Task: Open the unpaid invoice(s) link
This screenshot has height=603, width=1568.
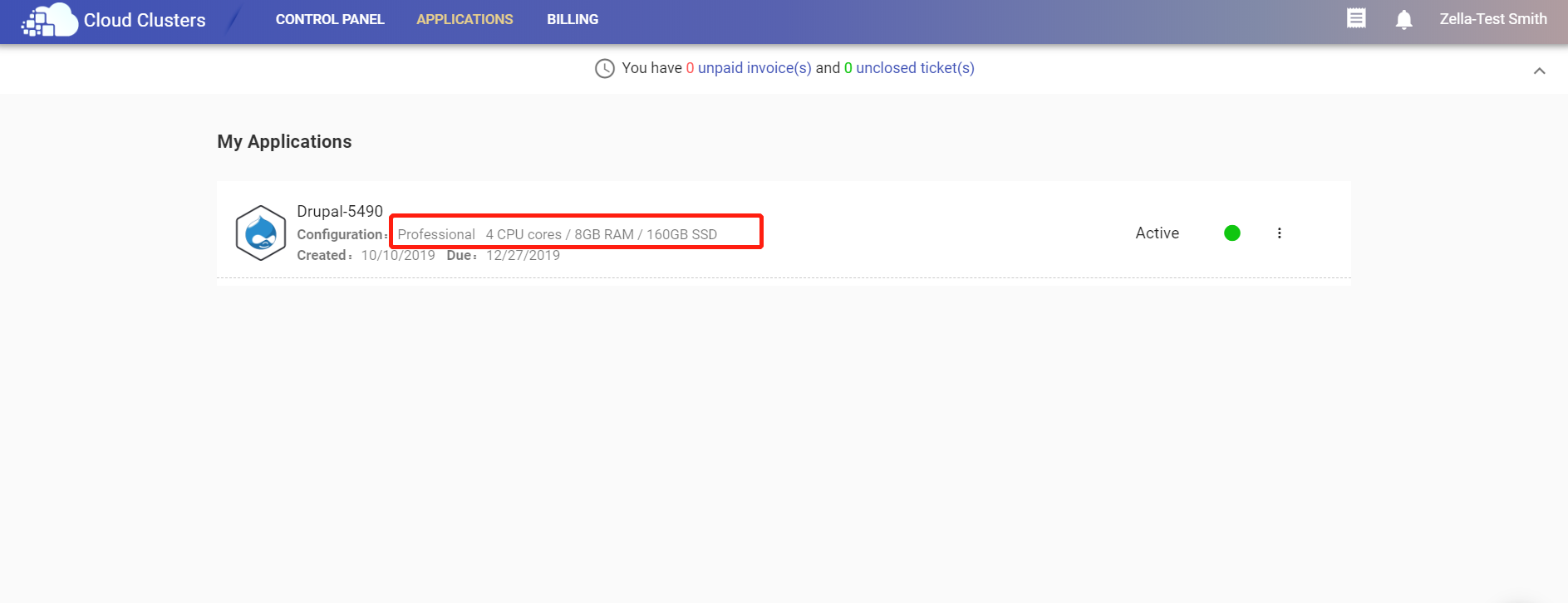Action: click(755, 68)
